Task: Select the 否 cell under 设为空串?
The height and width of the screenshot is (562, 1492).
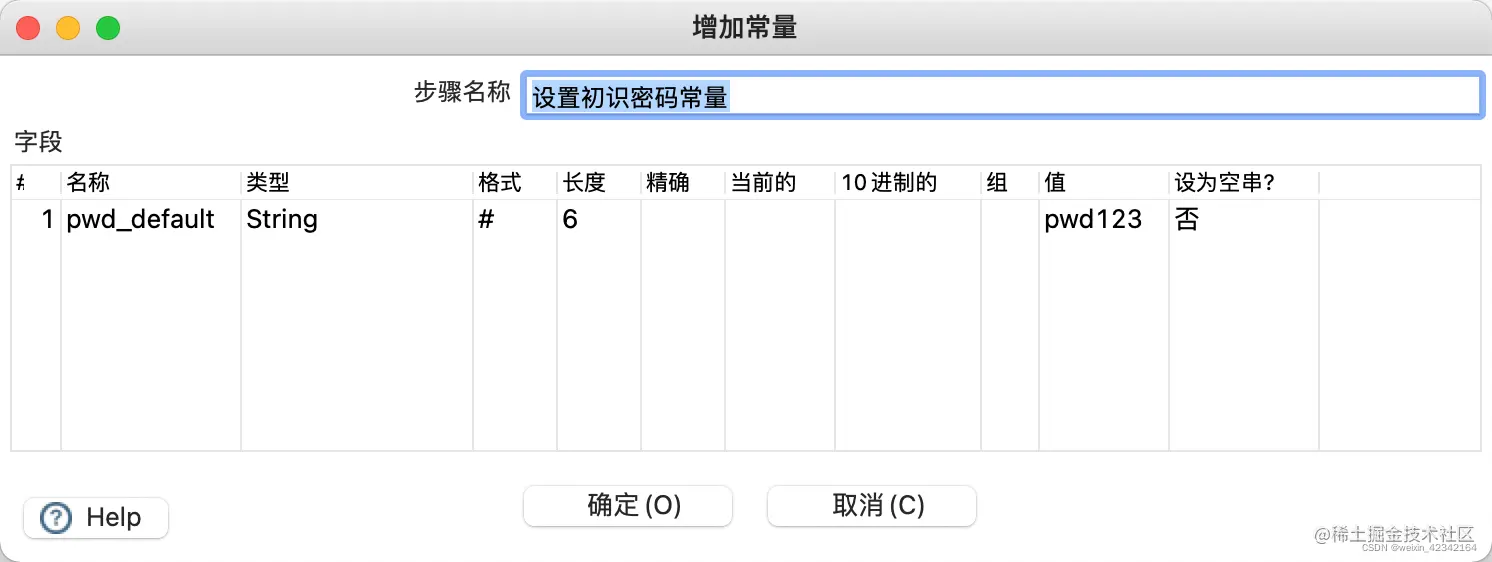Action: pyautogui.click(x=1244, y=219)
